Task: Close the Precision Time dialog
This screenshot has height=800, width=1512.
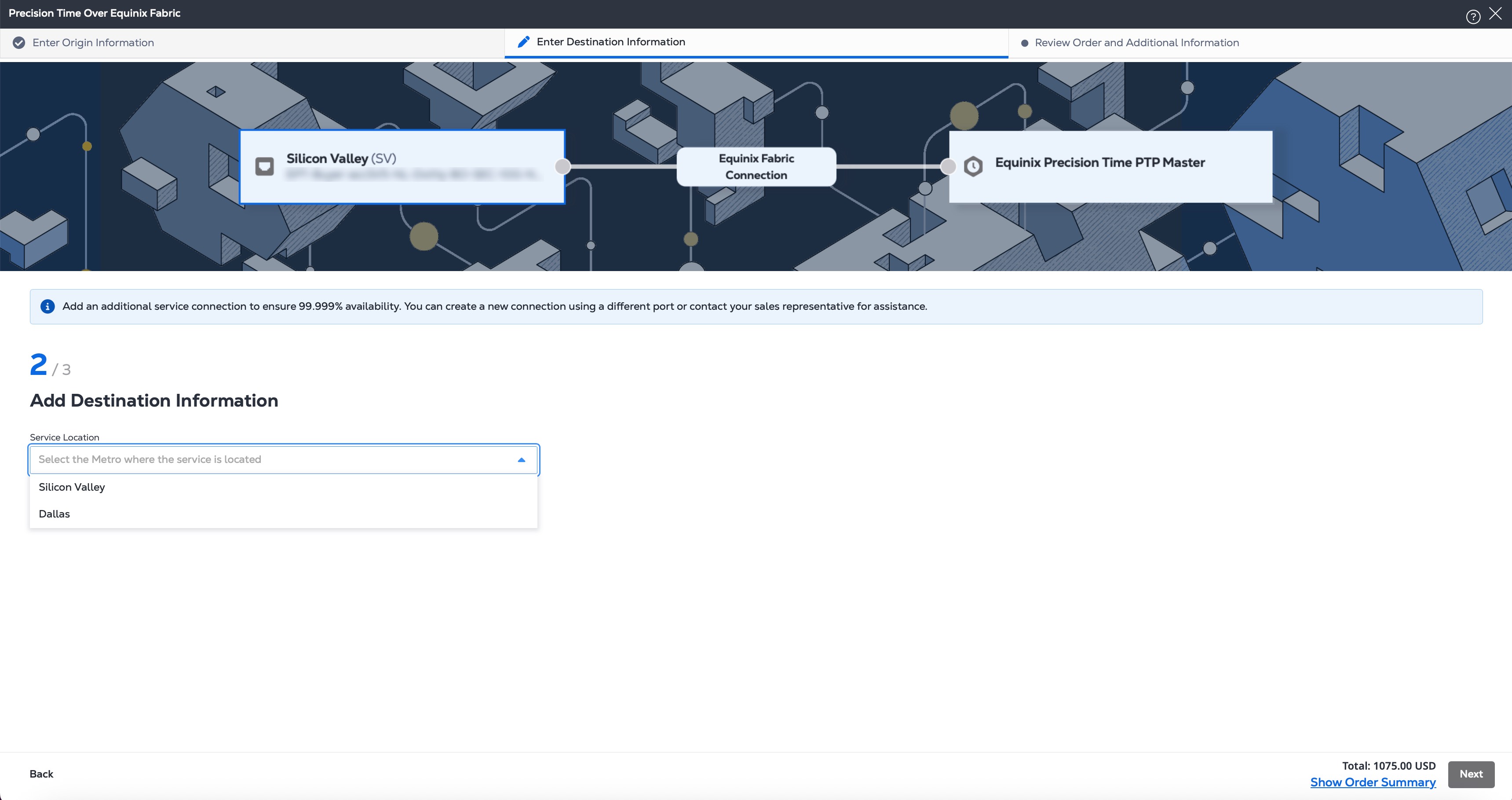Action: pyautogui.click(x=1495, y=14)
